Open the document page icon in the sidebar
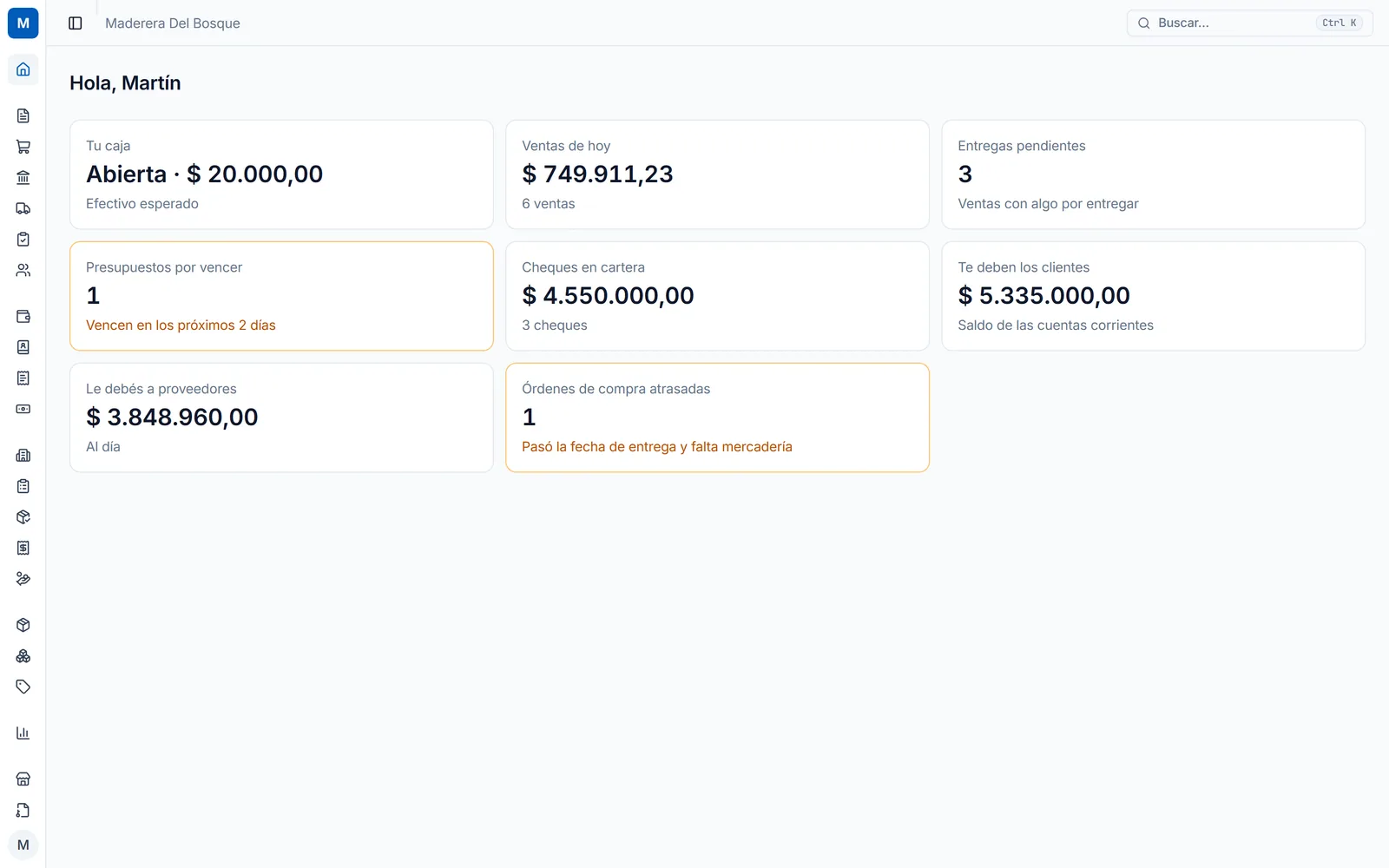Viewport: 1389px width, 868px height. click(23, 115)
